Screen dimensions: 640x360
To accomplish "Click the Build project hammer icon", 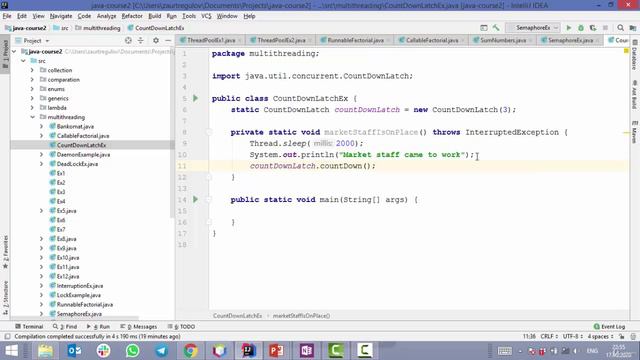I will pos(496,28).
